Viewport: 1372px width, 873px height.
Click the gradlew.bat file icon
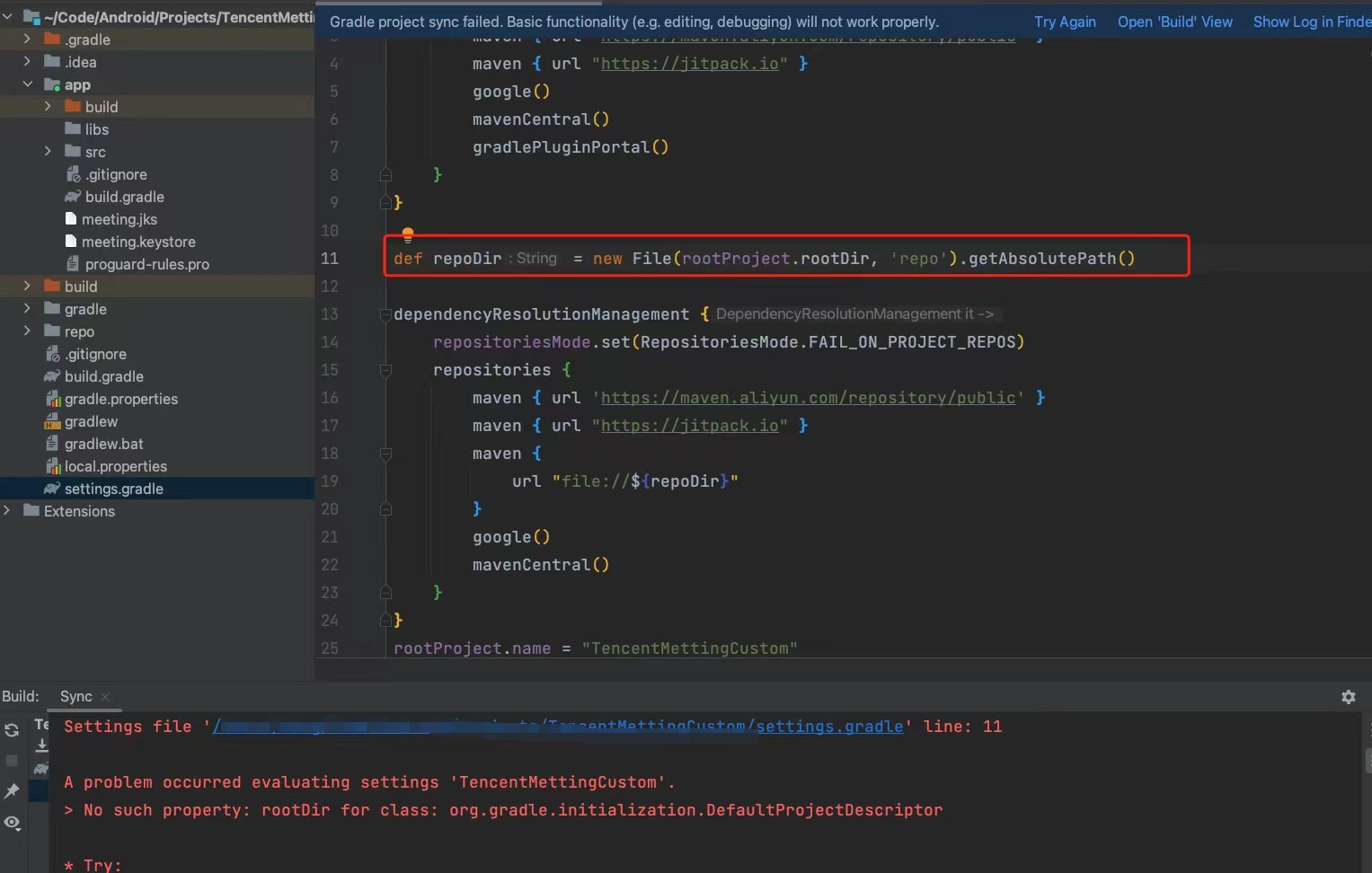52,444
